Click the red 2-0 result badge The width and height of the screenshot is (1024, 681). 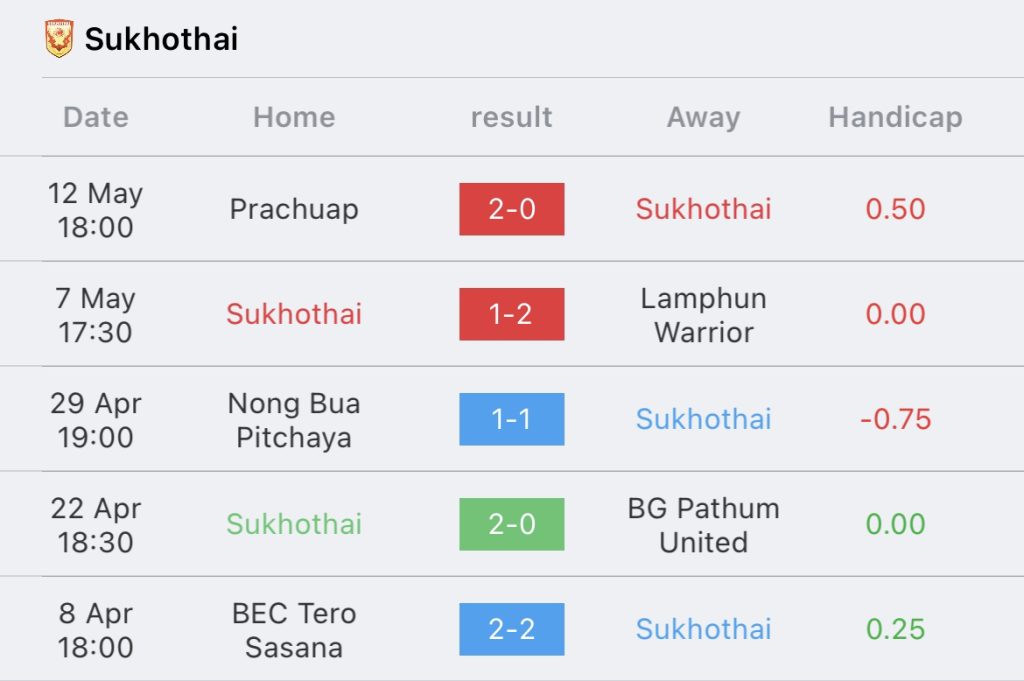[511, 209]
